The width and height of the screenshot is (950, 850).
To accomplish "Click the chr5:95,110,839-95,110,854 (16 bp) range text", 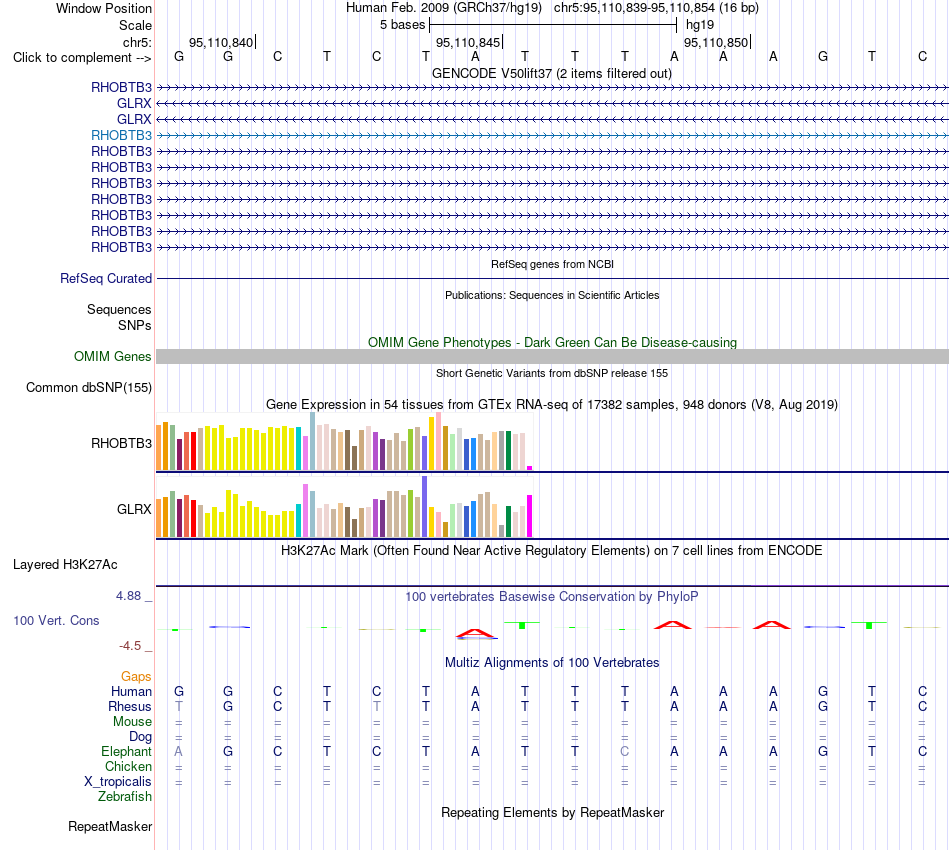I will pos(656,8).
